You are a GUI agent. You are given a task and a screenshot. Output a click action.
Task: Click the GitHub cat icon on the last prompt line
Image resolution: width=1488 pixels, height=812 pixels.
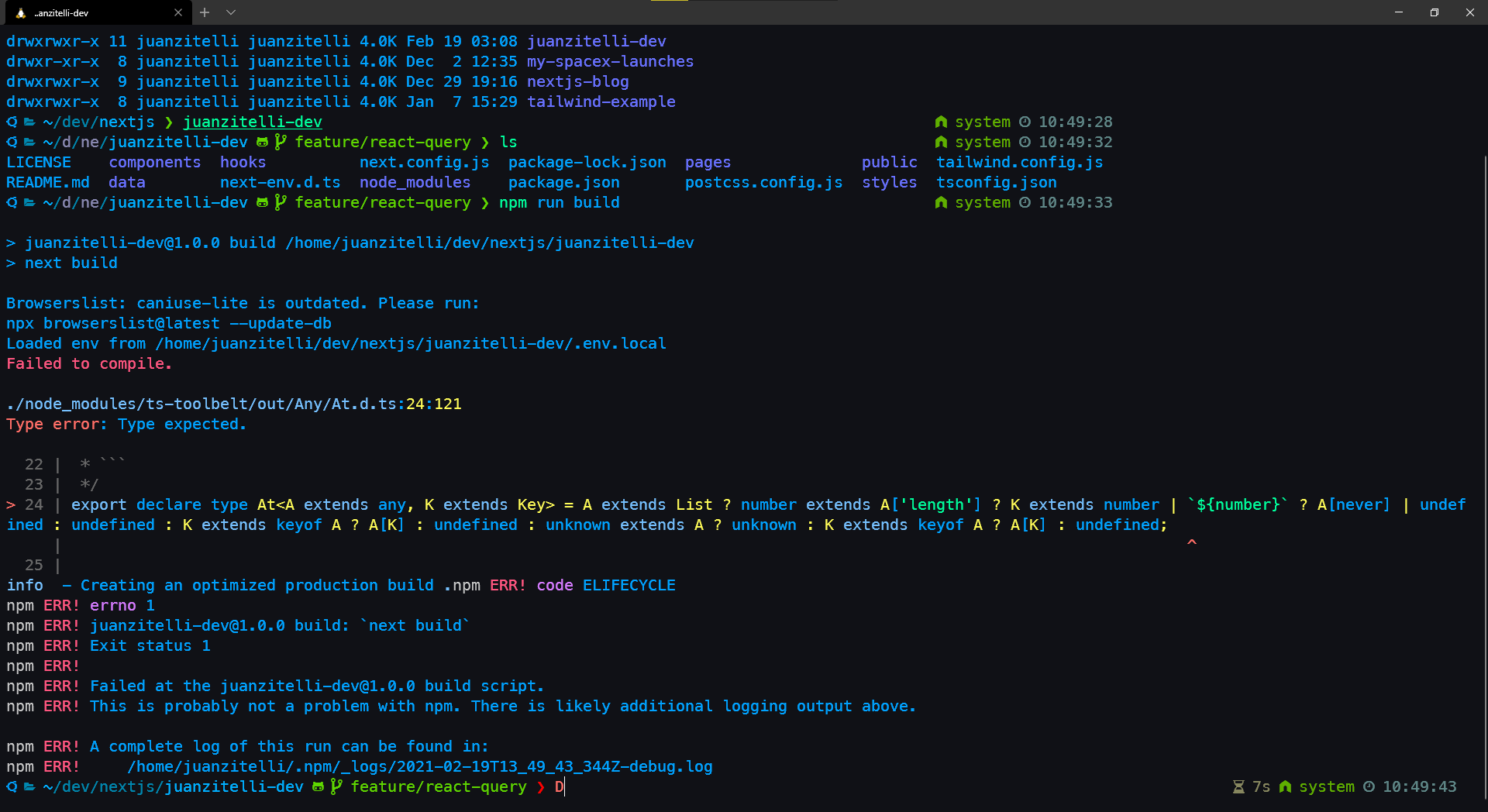point(318,786)
